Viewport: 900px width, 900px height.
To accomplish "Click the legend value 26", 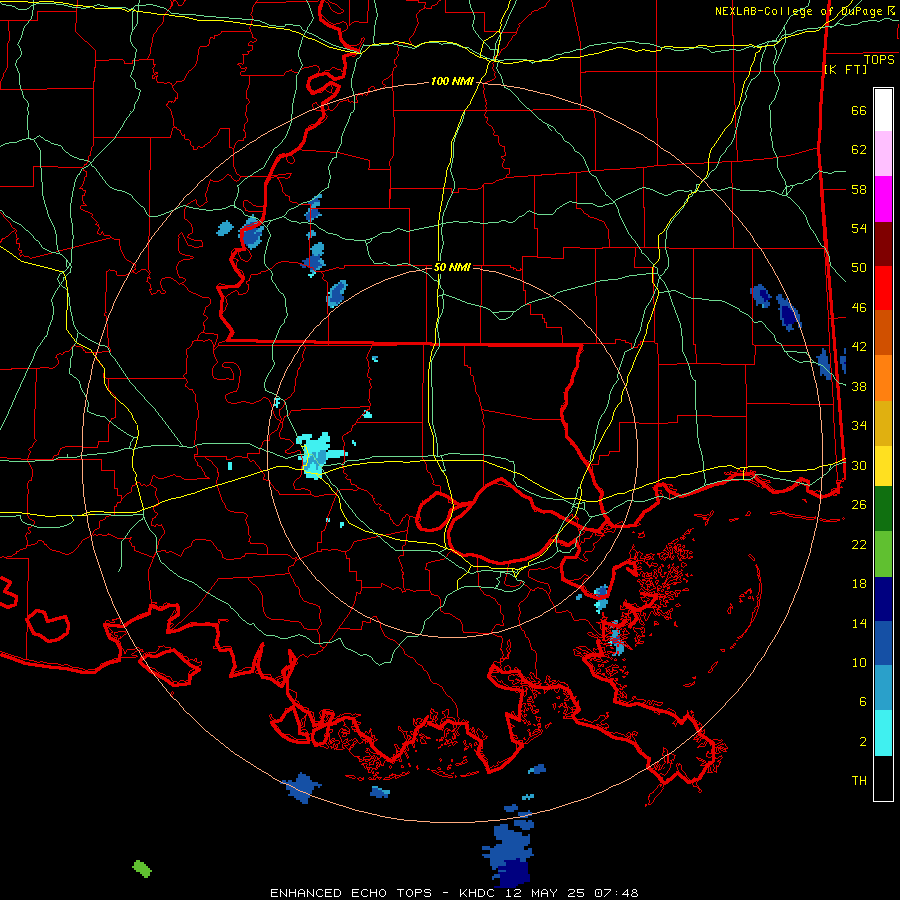I will pyautogui.click(x=859, y=505).
